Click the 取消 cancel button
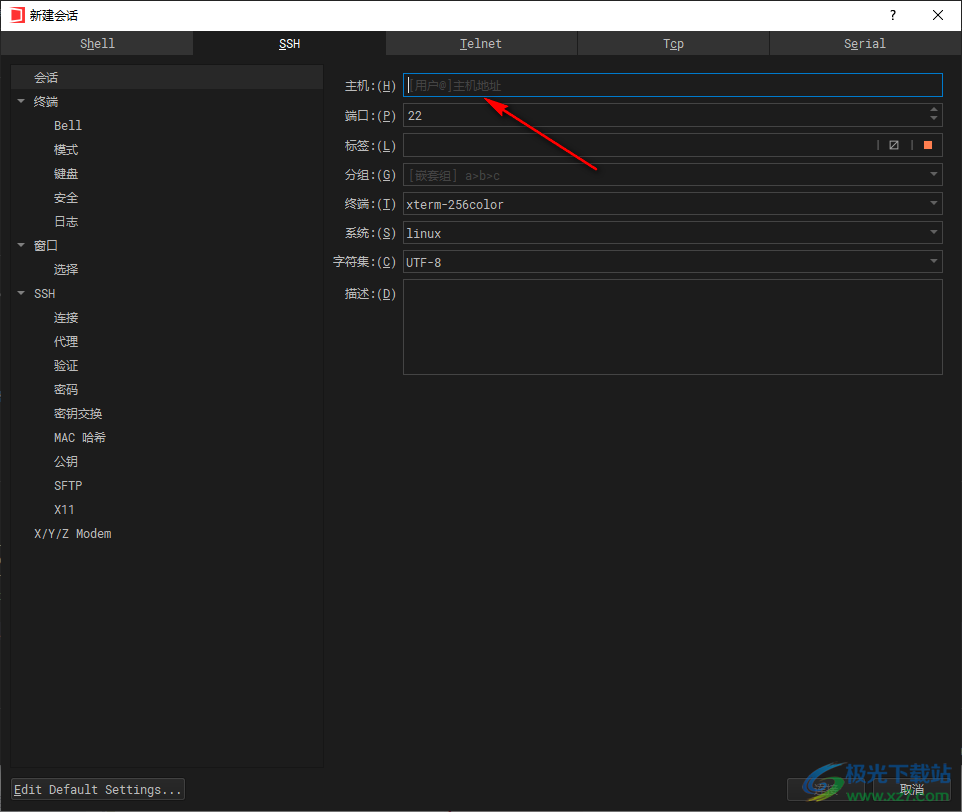Viewport: 962px width, 812px height. pyautogui.click(x=912, y=789)
